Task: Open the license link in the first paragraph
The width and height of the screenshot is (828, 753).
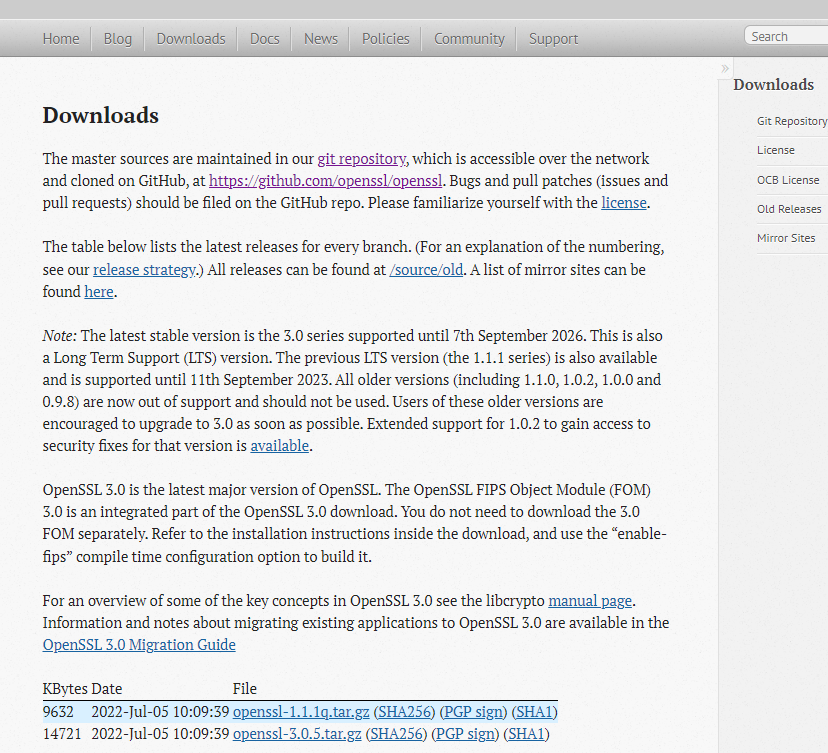Action: click(624, 203)
